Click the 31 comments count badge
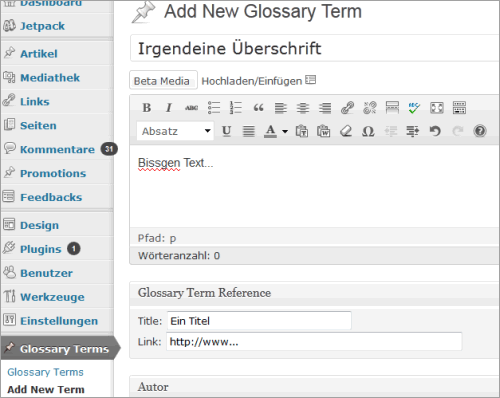The height and width of the screenshot is (398, 500). 109,149
